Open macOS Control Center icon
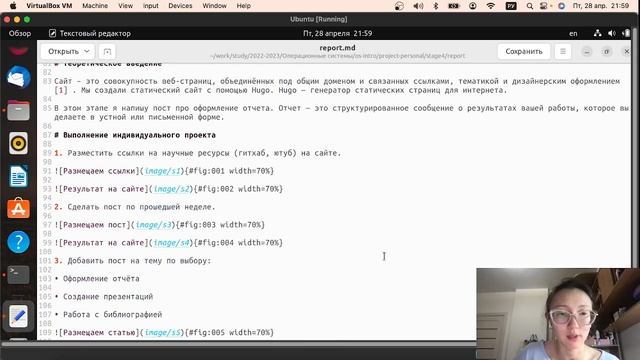 [544, 6]
